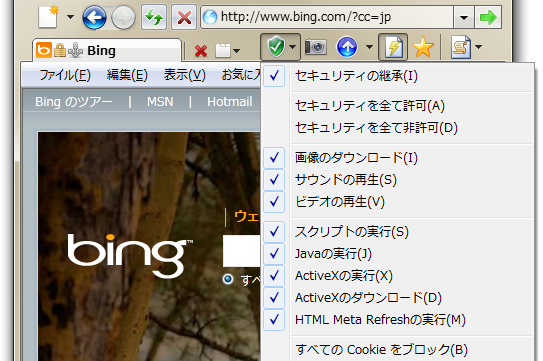The image size is (543, 361).
Task: Click the Bing search input box
Action: point(242,251)
